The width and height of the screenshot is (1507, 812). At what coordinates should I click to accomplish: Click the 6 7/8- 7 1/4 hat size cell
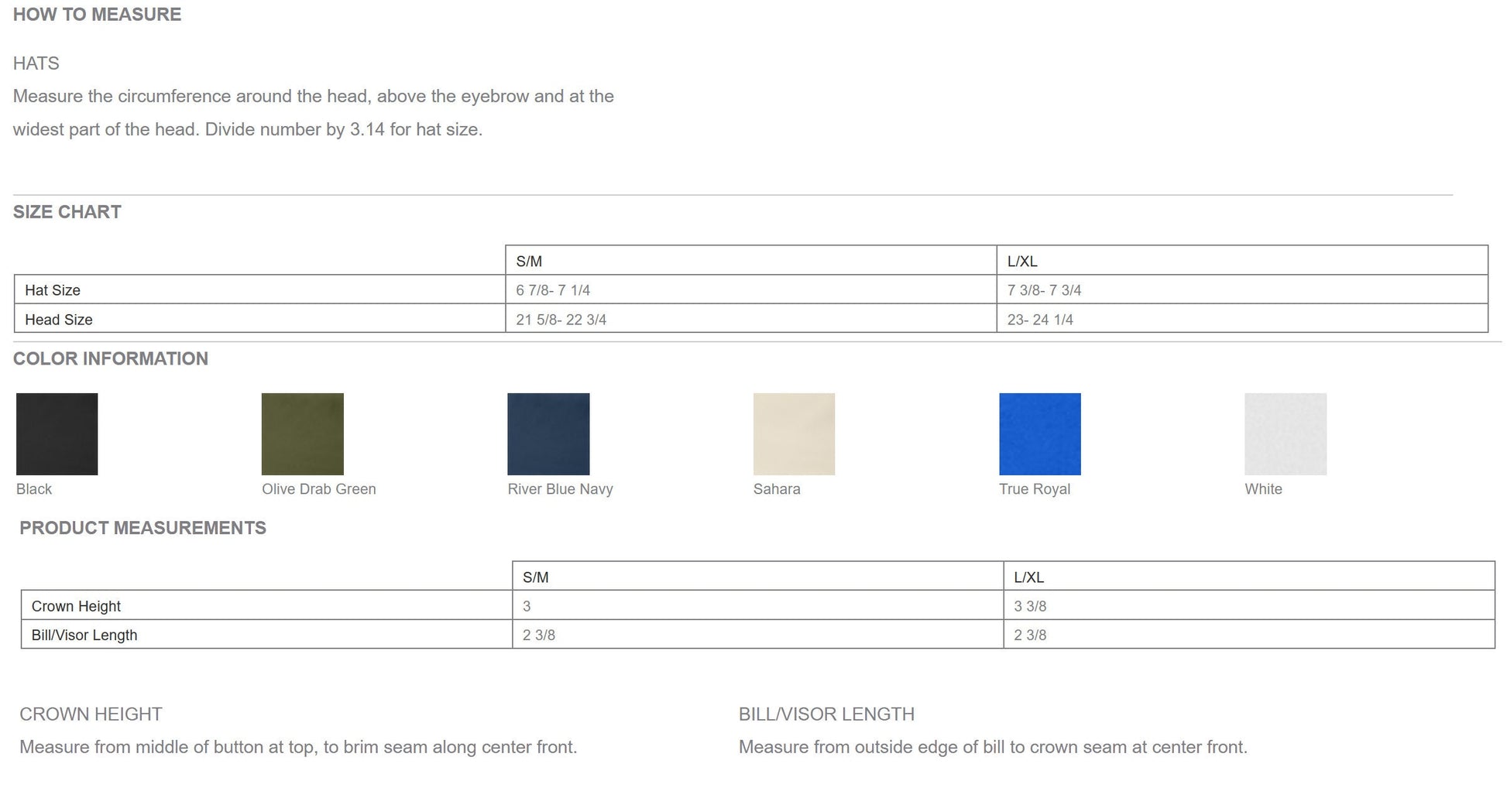pyautogui.click(x=751, y=290)
